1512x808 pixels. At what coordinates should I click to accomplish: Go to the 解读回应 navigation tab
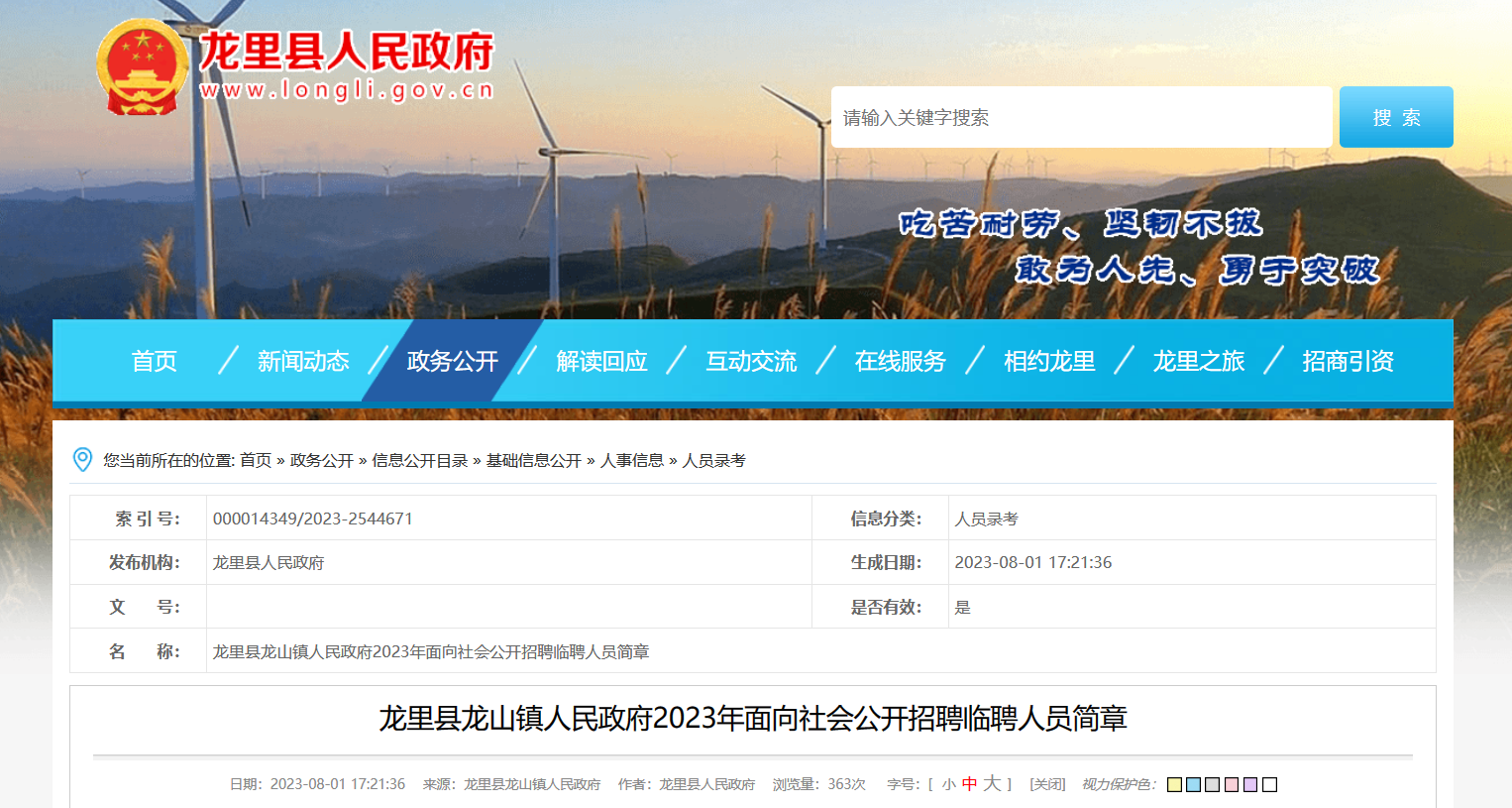[602, 361]
